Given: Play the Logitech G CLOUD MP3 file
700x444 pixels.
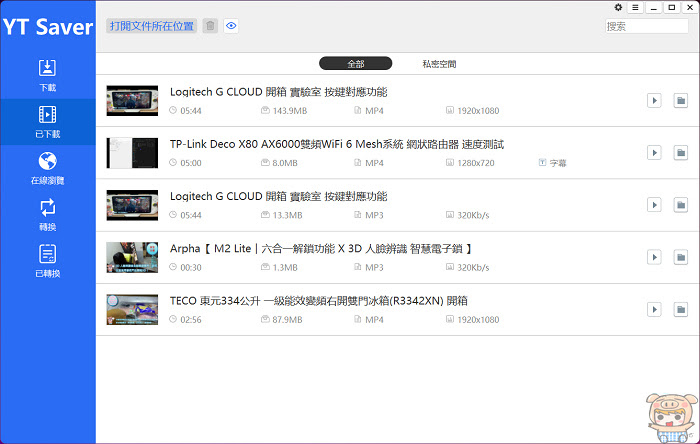Looking at the screenshot, I should [x=654, y=205].
